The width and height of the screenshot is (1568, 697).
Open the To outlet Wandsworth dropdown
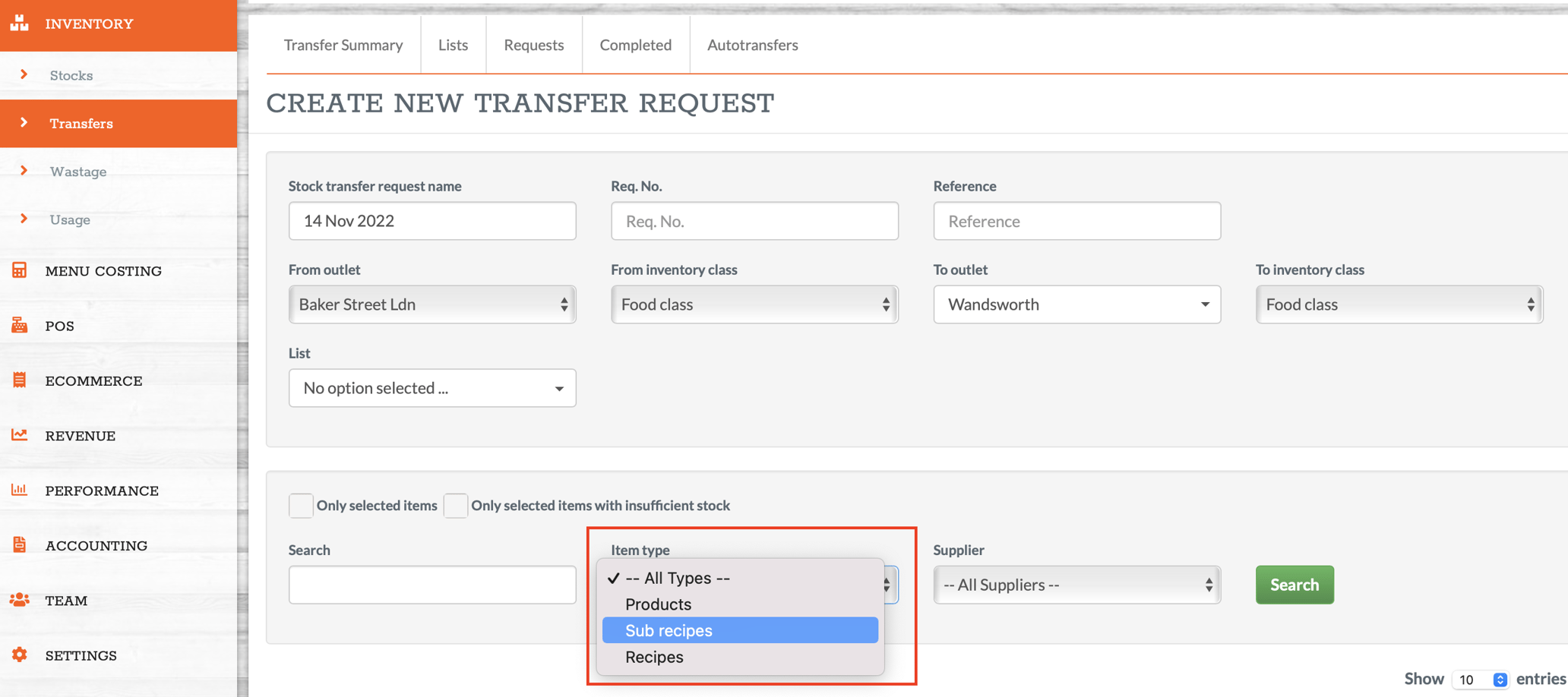[x=1076, y=304]
